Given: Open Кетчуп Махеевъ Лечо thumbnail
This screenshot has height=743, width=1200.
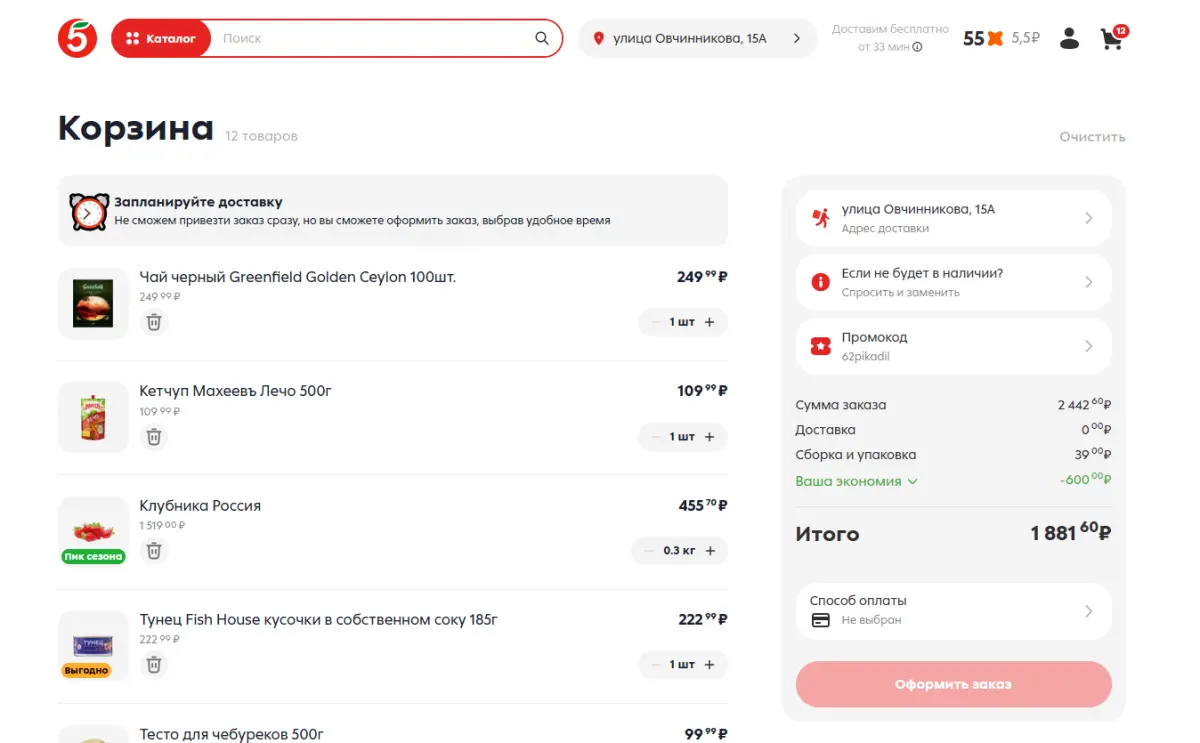Looking at the screenshot, I should coord(93,417).
